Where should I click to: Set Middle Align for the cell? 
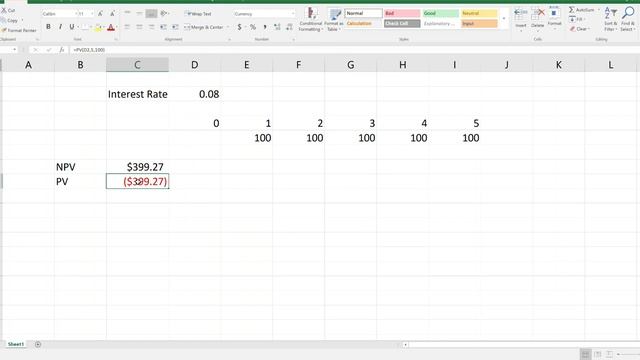coord(139,13)
